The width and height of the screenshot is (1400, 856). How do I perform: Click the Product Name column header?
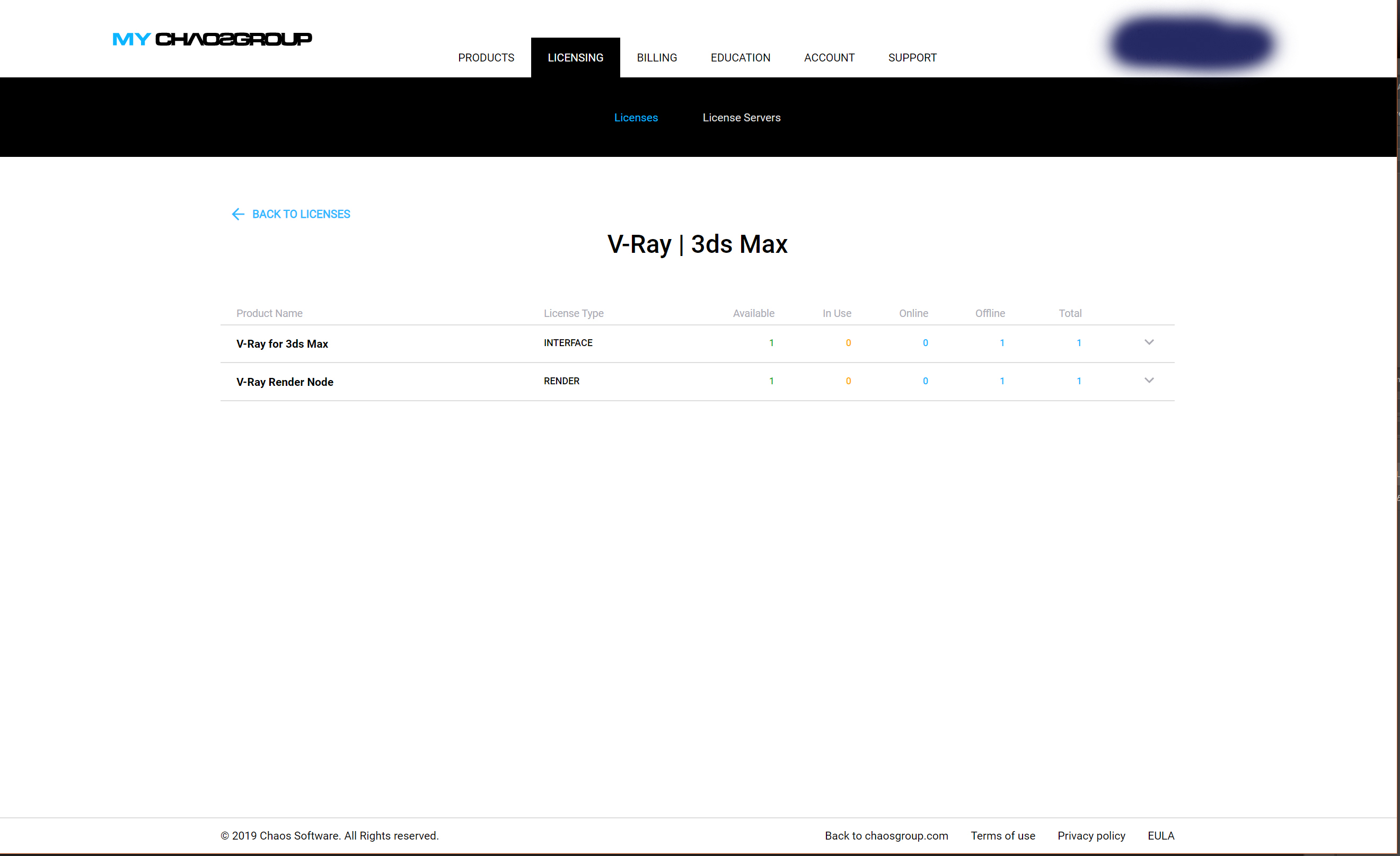click(x=269, y=313)
